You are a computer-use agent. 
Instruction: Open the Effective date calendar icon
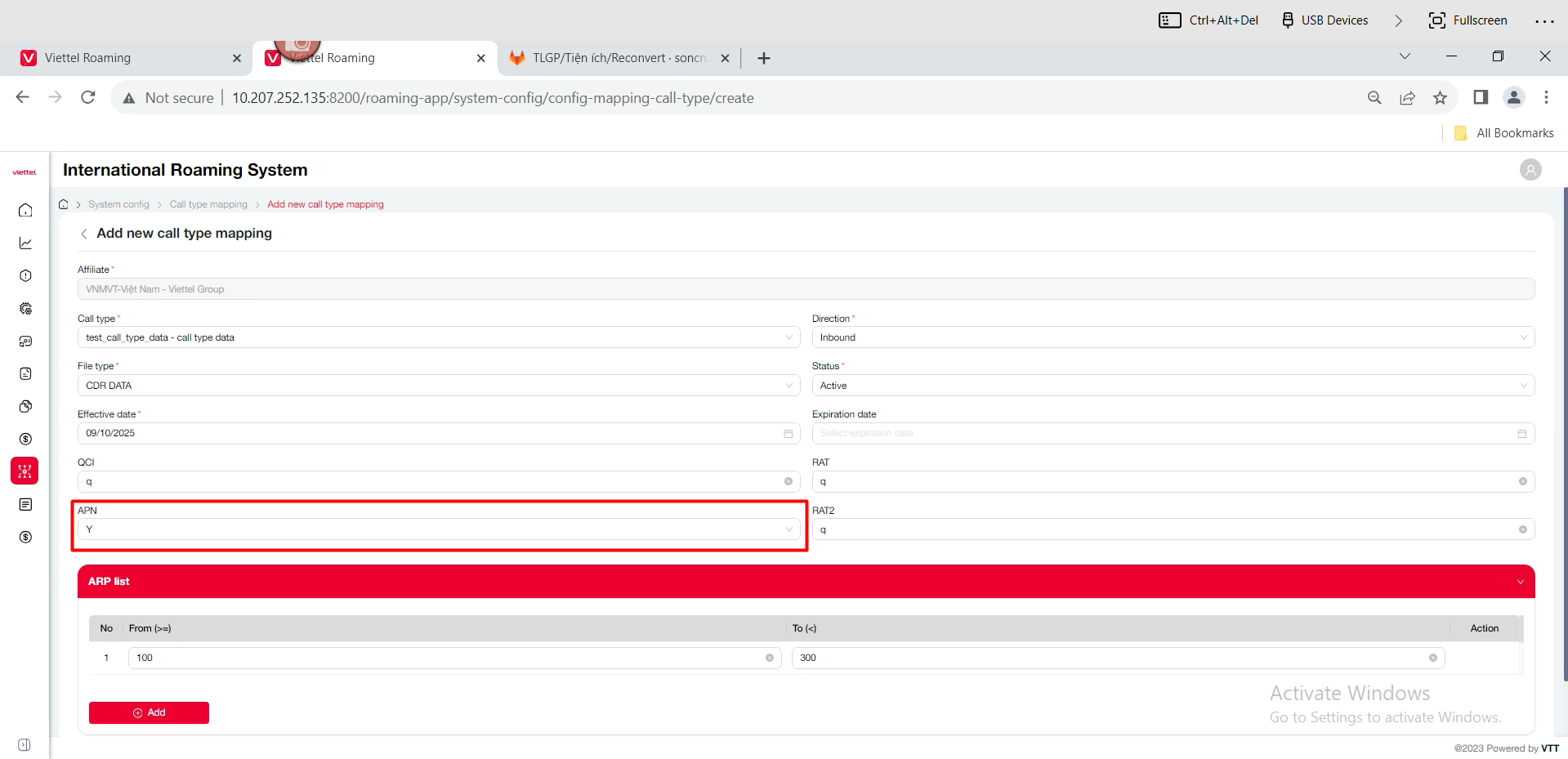788,434
